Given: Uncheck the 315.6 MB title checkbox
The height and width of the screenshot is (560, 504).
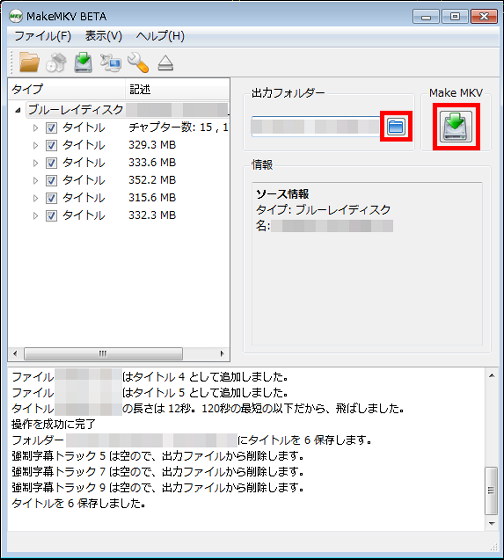Looking at the screenshot, I should click(x=51, y=198).
